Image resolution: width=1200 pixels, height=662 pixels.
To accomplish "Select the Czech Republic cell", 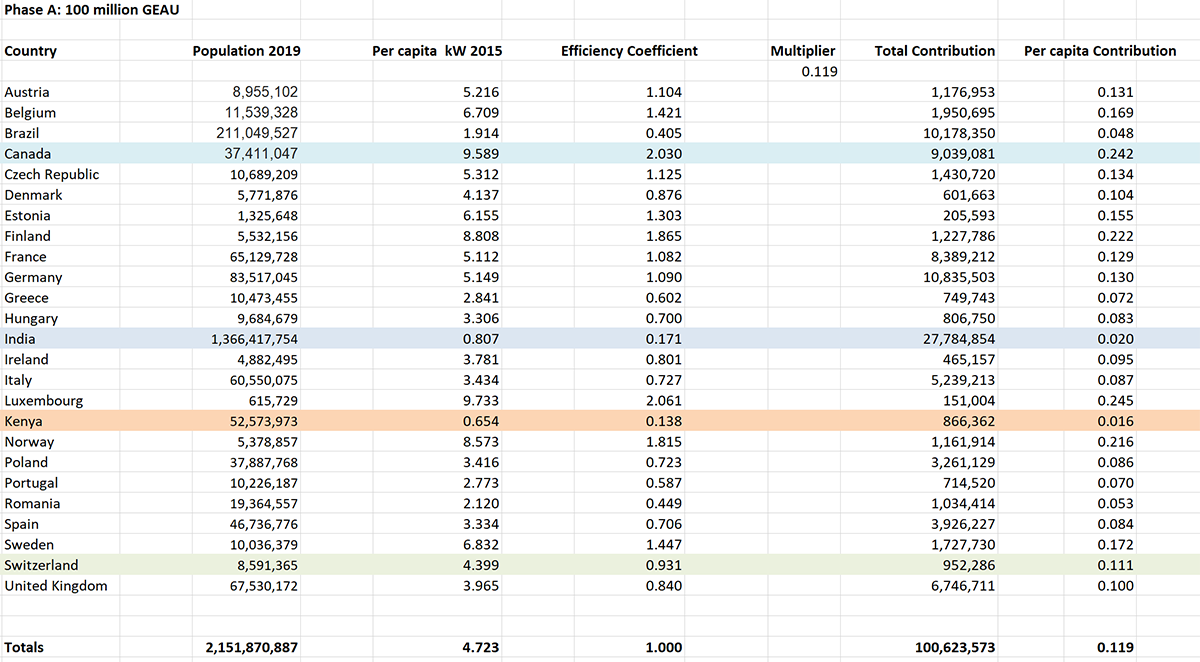I will [x=52, y=174].
